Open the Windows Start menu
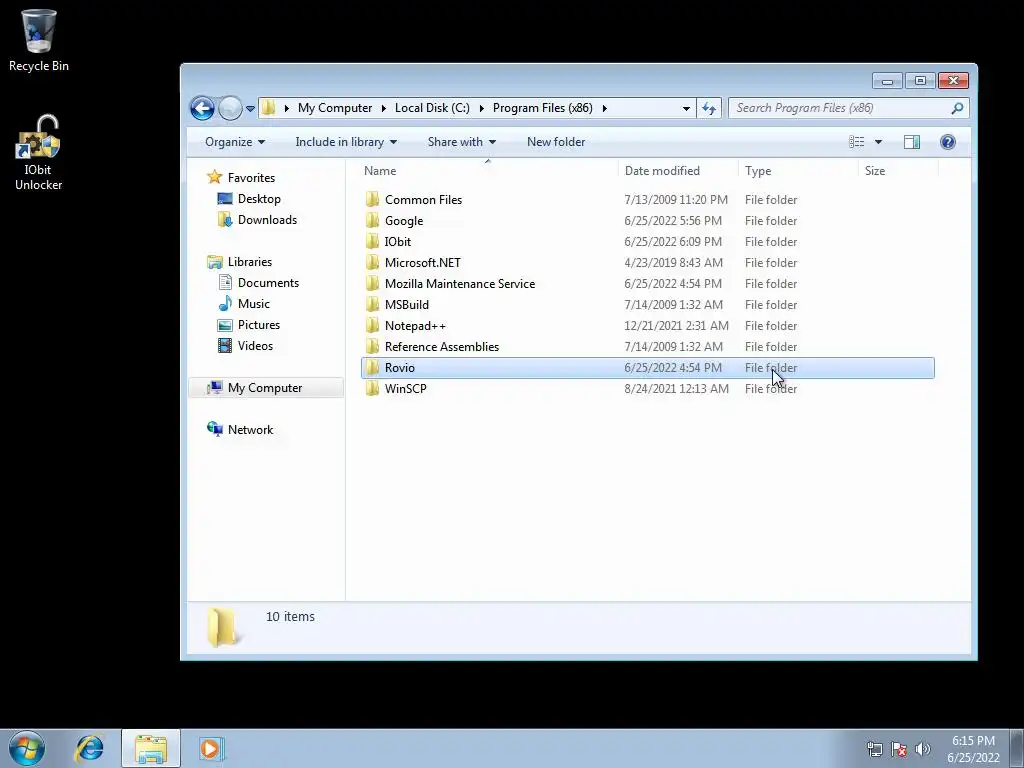This screenshot has height=768, width=1024. point(27,748)
